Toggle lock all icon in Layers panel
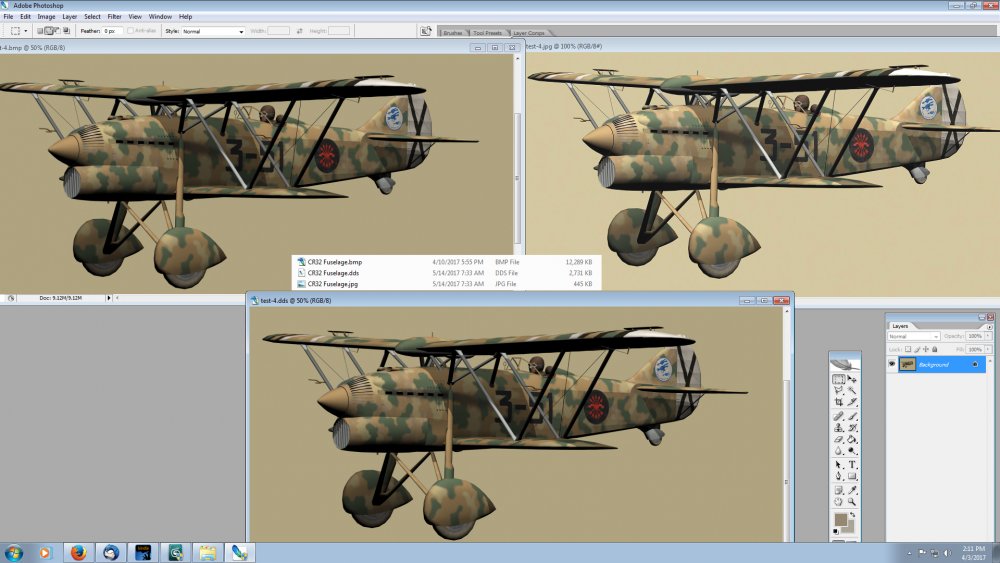 [x=934, y=349]
